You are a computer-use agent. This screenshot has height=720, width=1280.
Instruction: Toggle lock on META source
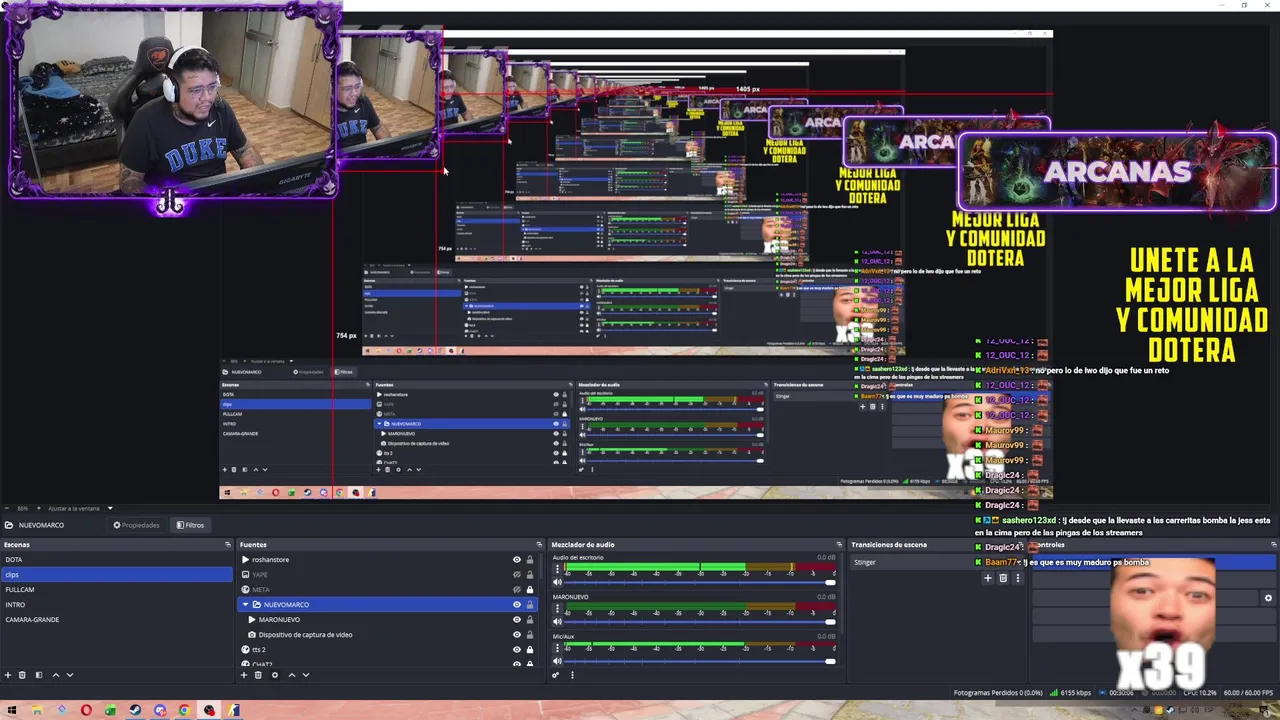[530, 590]
